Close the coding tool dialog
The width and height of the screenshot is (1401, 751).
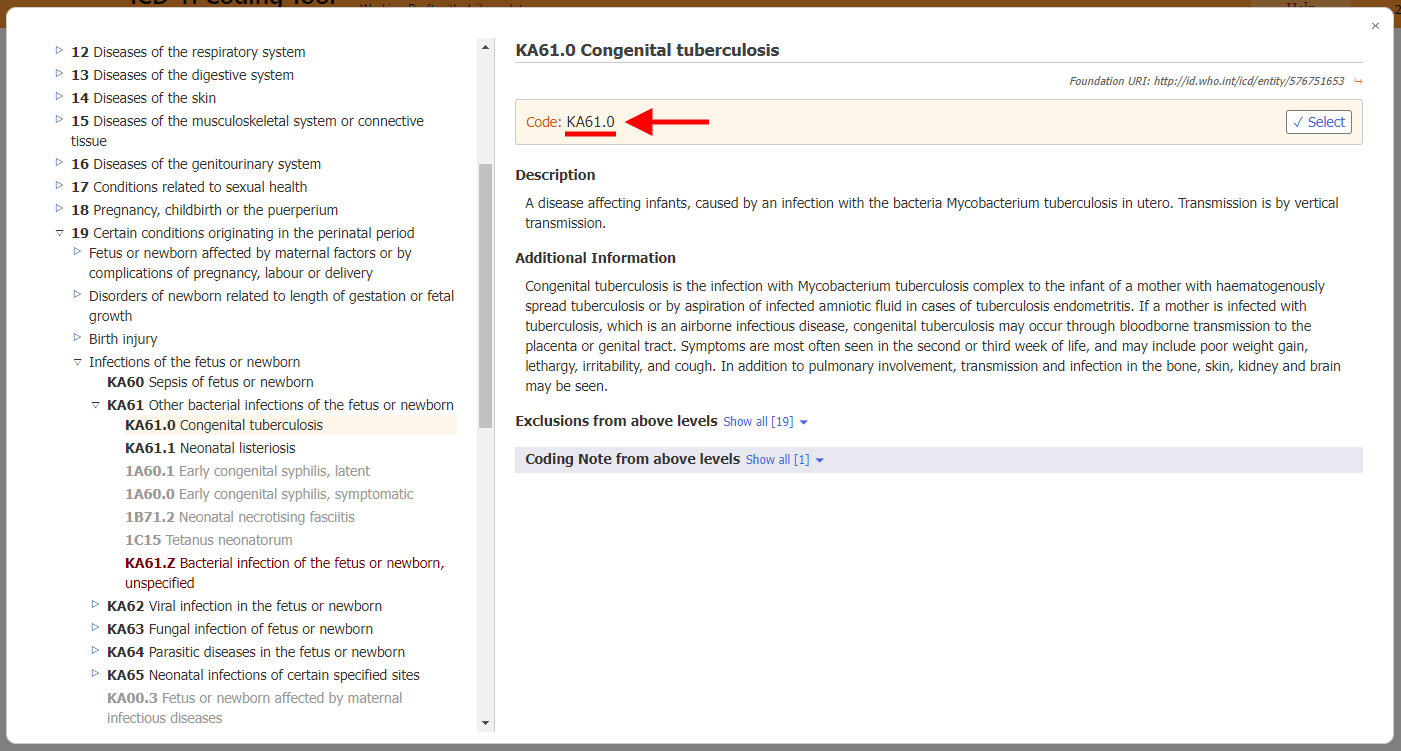[x=1375, y=25]
